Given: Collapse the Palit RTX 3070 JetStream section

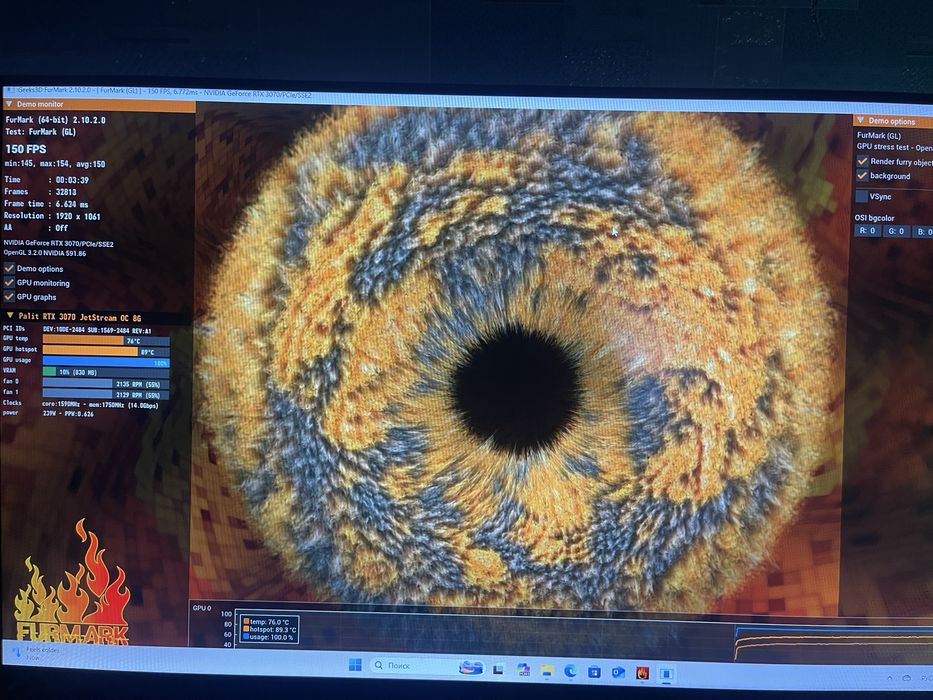Looking at the screenshot, I should coord(98,317).
